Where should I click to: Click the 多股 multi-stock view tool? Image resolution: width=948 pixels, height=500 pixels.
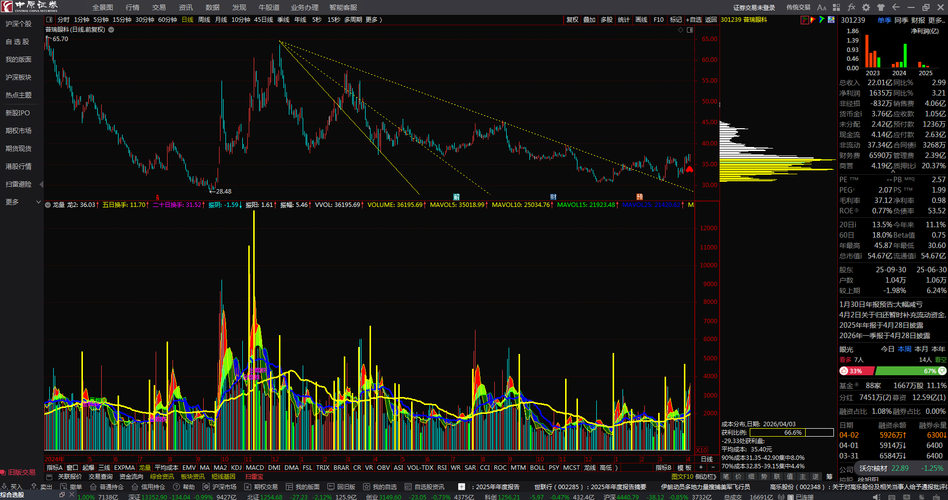(x=607, y=19)
